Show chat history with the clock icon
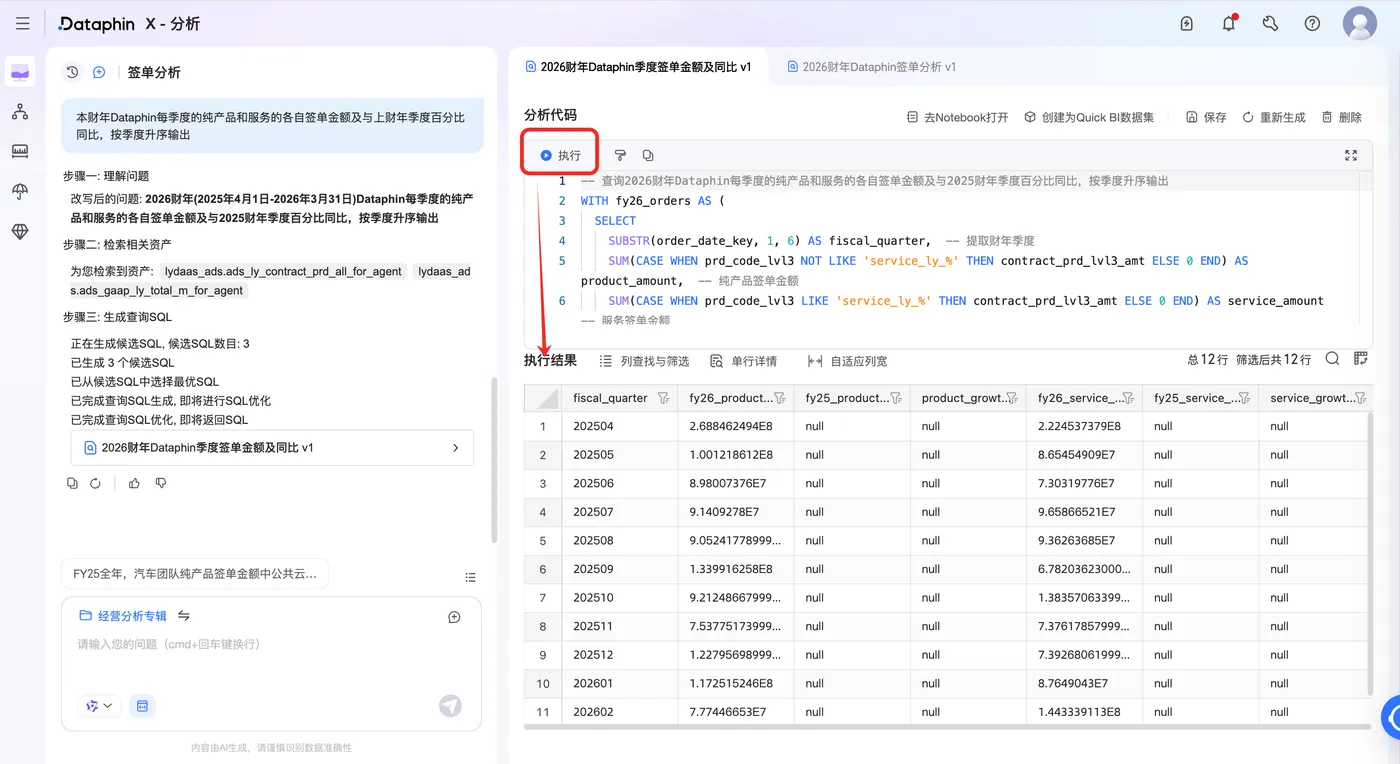This screenshot has height=764, width=1400. [x=72, y=72]
